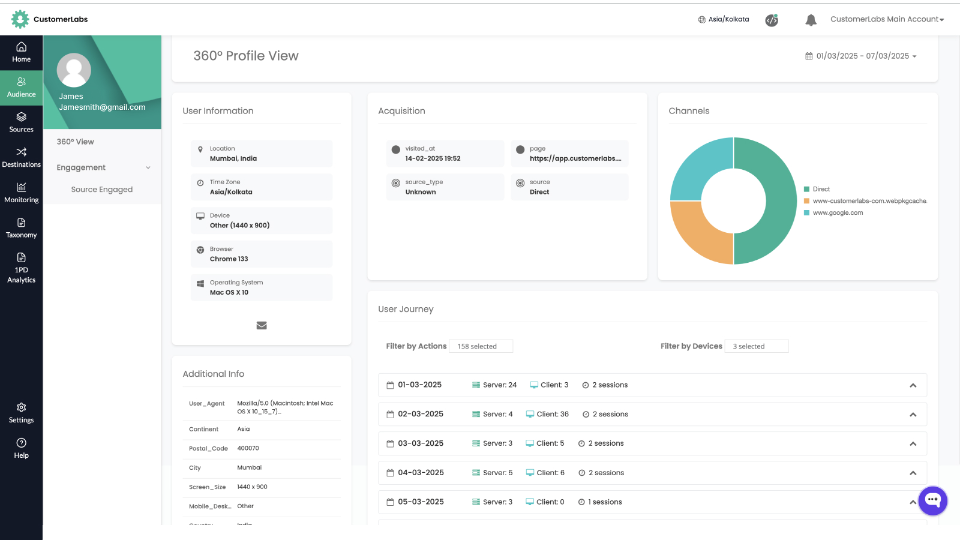
Task: Click the Mumbai, India location value
Action: pos(233,159)
